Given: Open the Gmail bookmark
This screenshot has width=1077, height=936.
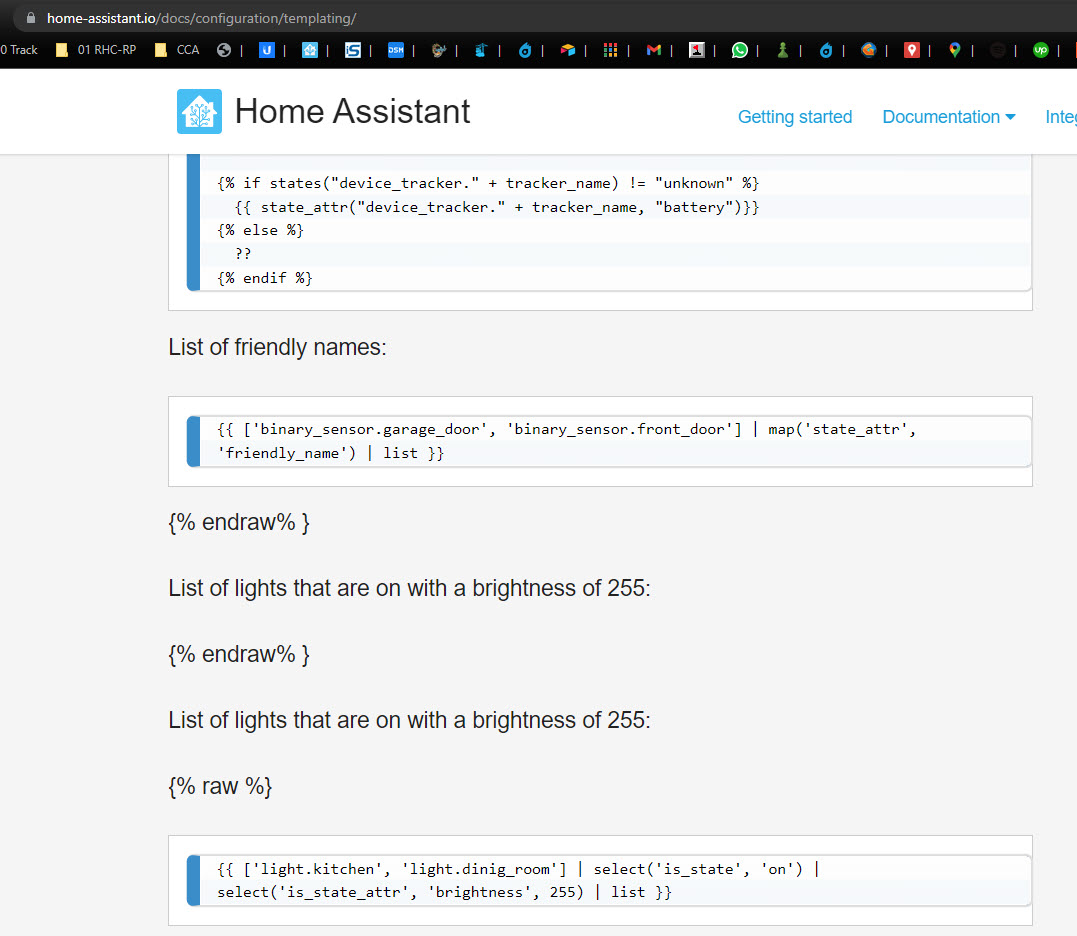Looking at the screenshot, I should tap(654, 50).
